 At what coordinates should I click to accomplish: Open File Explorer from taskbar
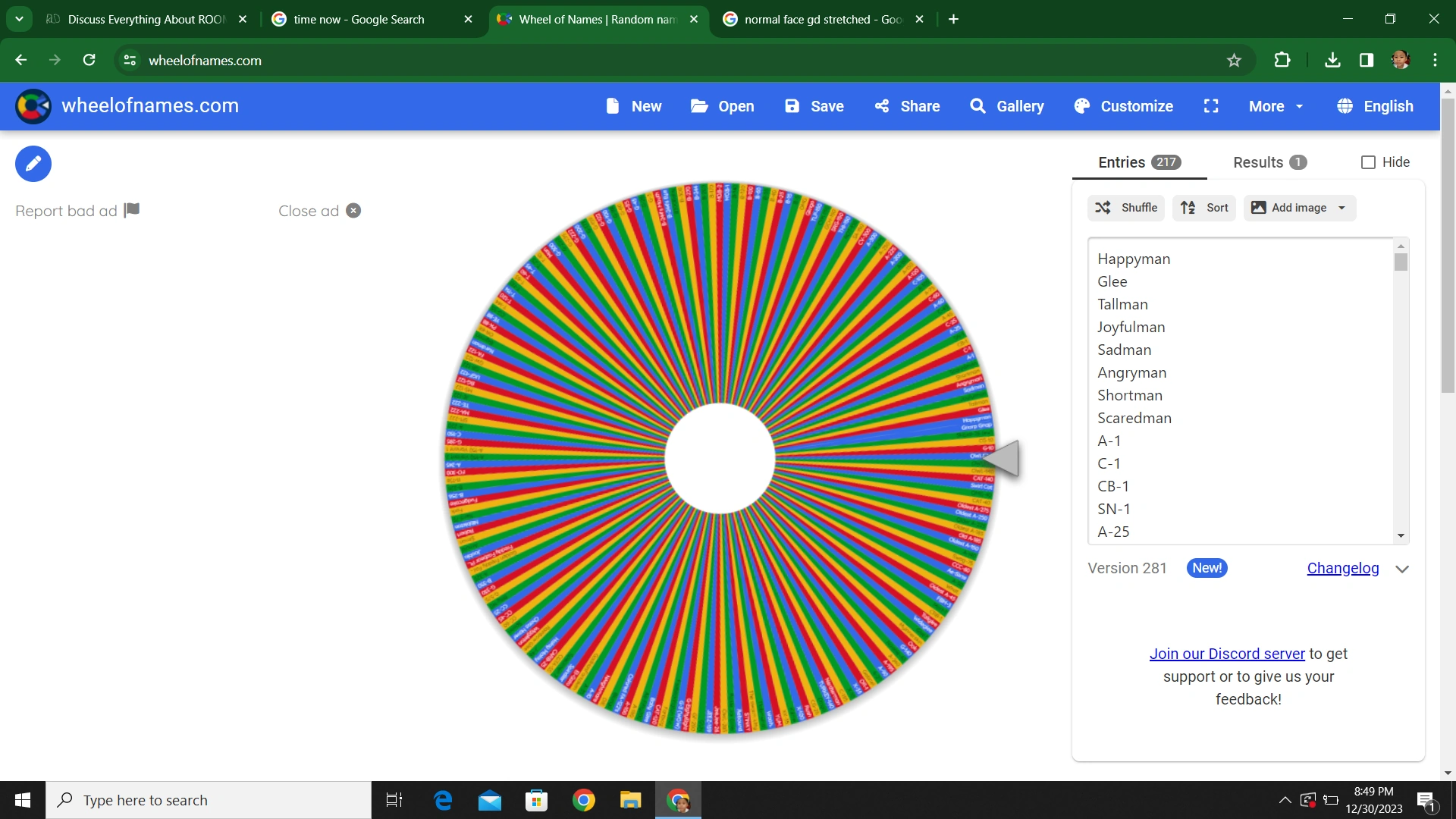pos(630,800)
